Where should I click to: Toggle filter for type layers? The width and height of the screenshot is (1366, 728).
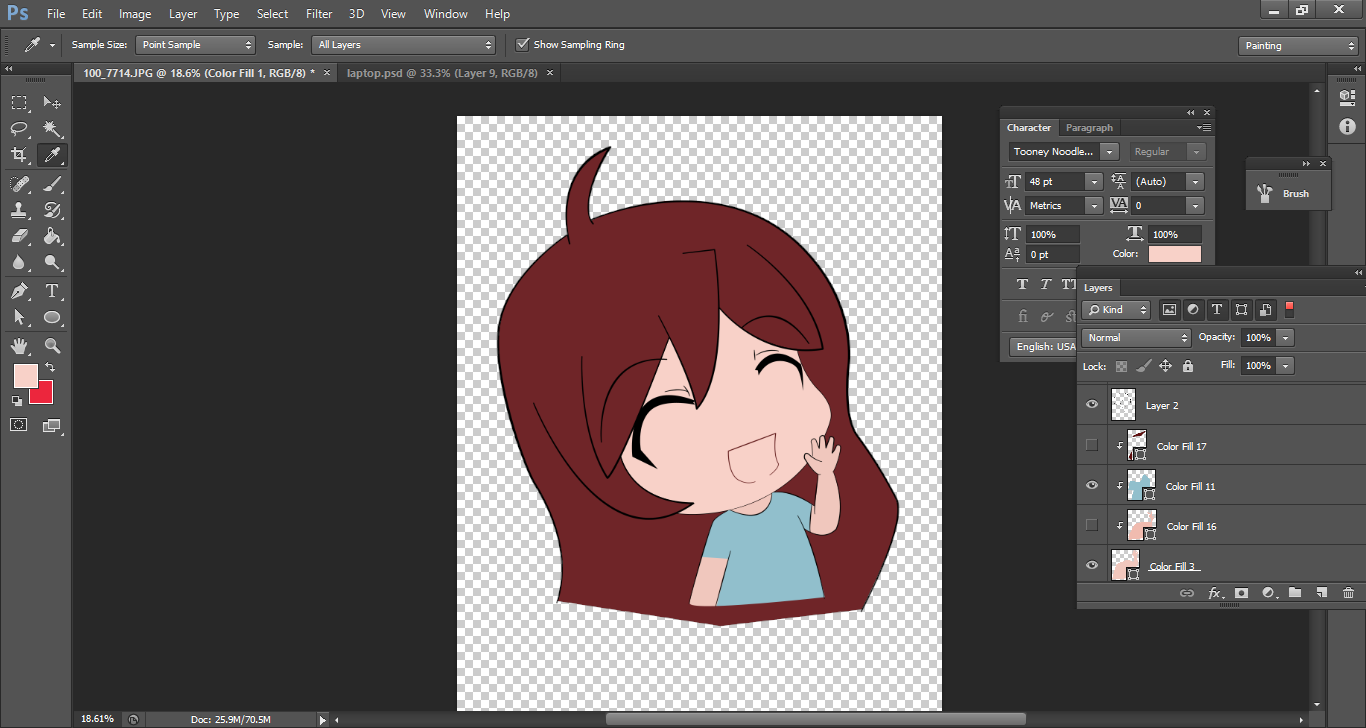[1217, 310]
